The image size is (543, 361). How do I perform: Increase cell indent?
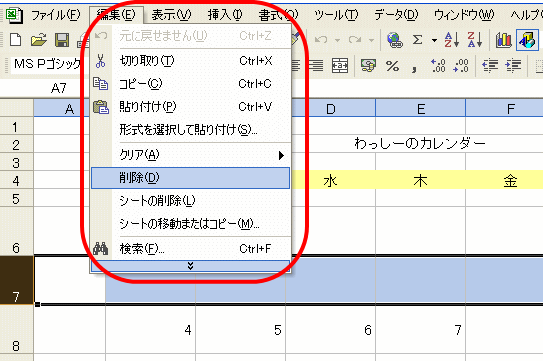click(x=513, y=65)
